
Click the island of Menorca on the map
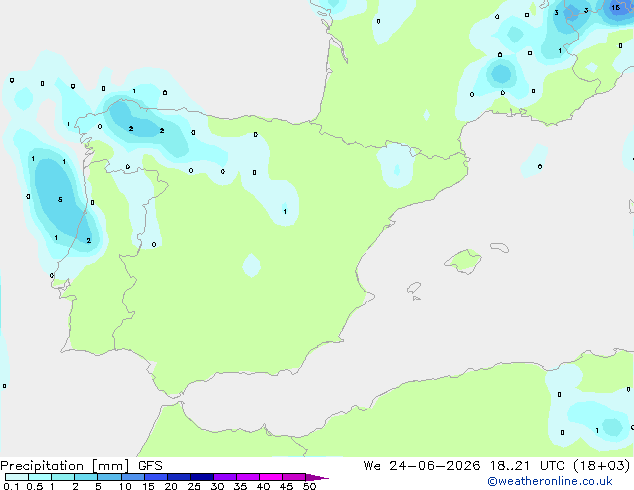500,247
